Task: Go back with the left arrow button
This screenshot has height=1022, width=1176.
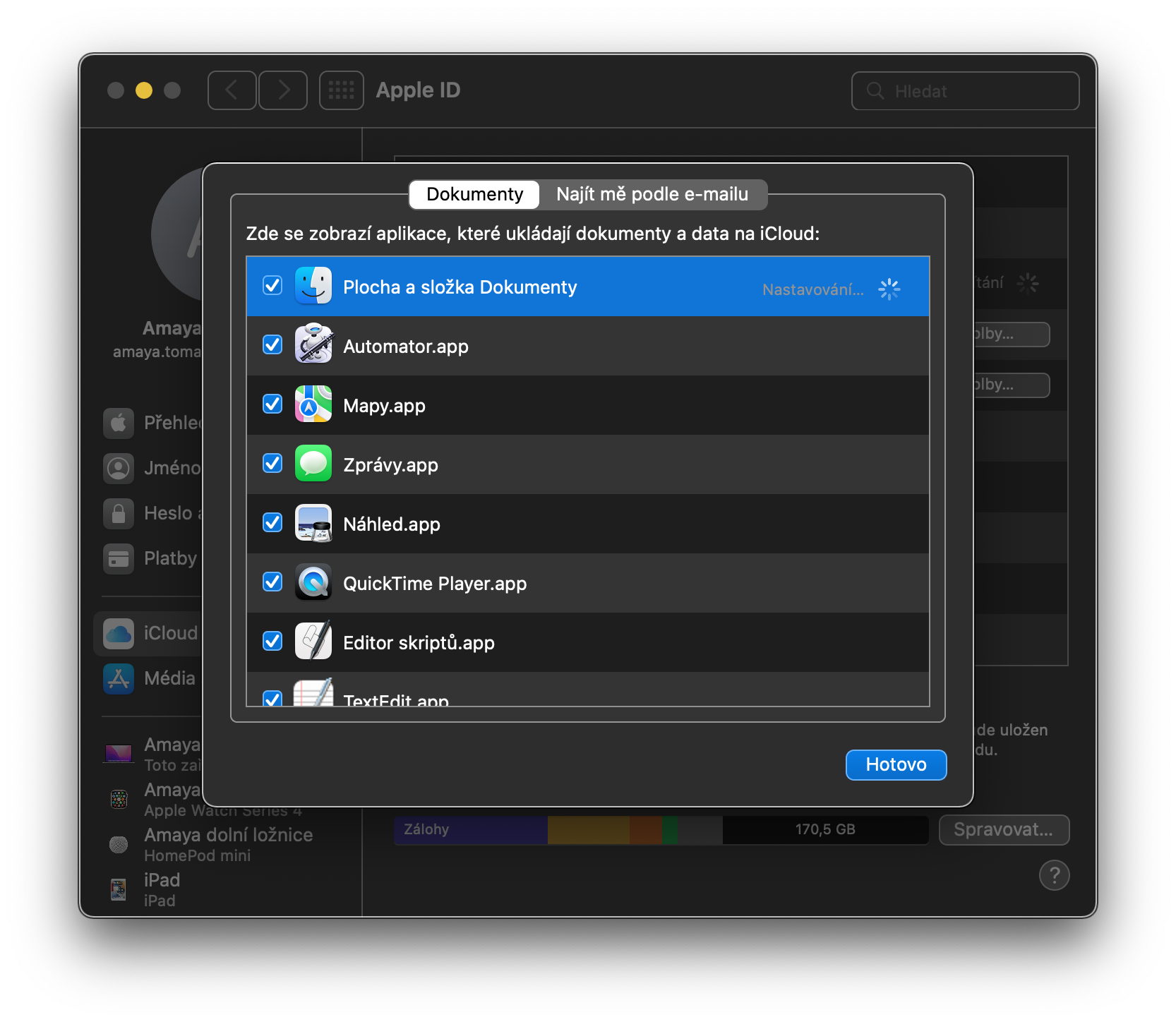Action: tap(232, 90)
